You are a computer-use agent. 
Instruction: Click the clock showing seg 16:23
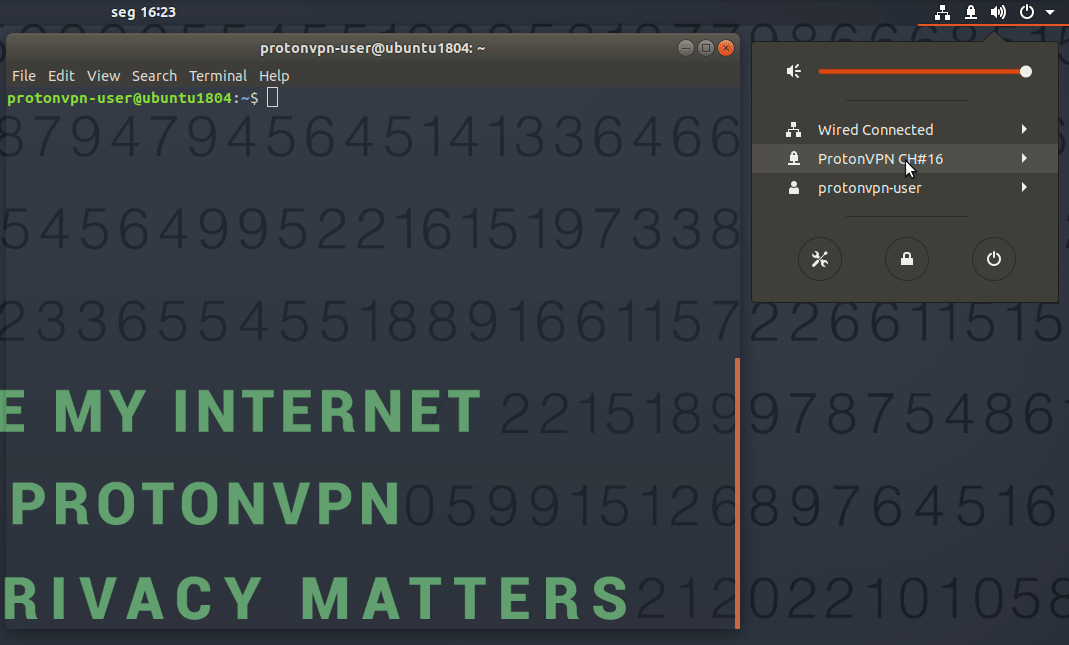click(x=143, y=12)
